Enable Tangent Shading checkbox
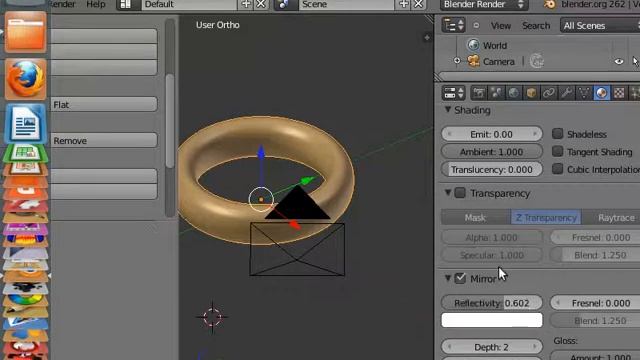Image resolution: width=640 pixels, height=360 pixels. [x=558, y=151]
